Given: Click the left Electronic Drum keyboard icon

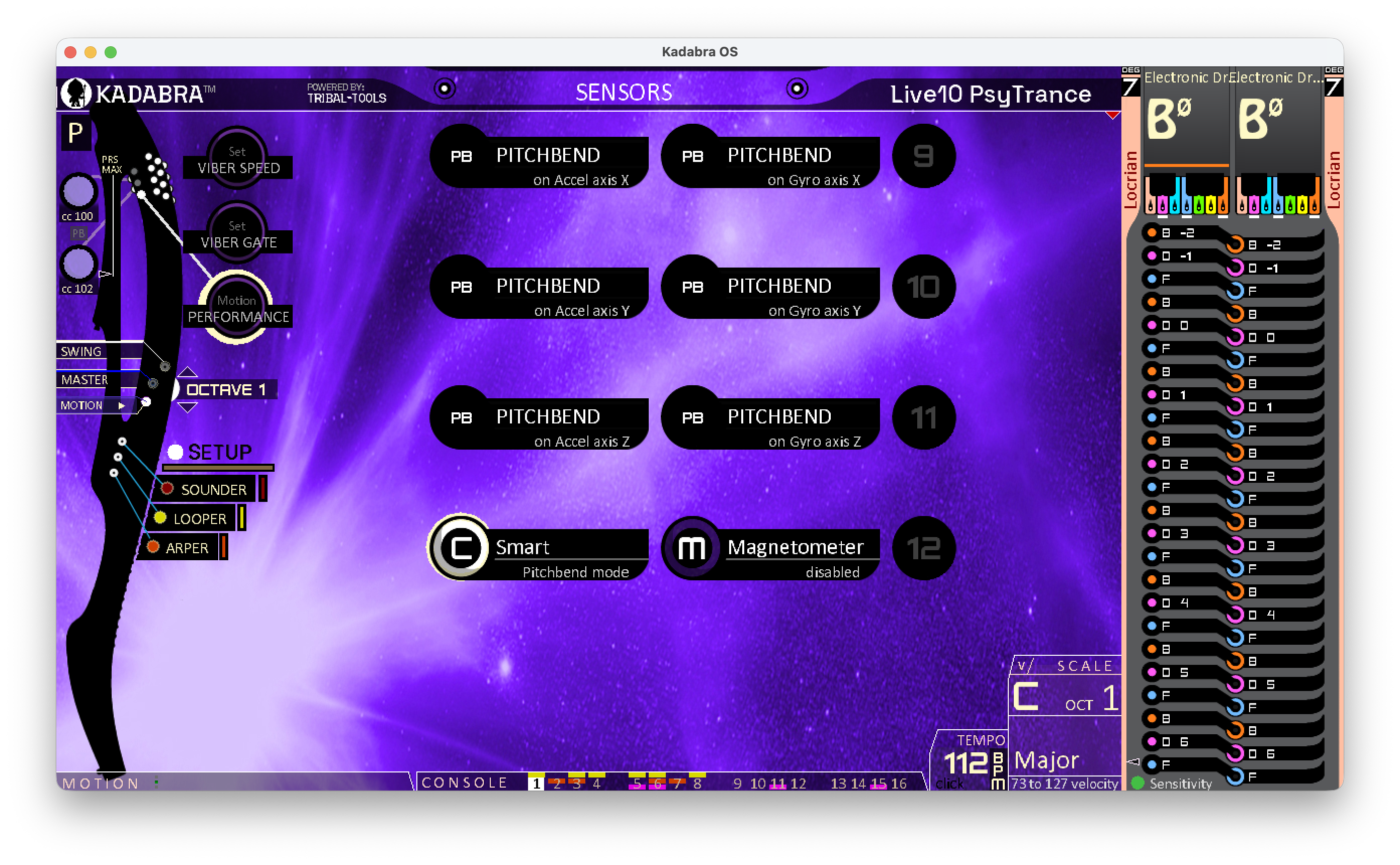Looking at the screenshot, I should 1186,196.
